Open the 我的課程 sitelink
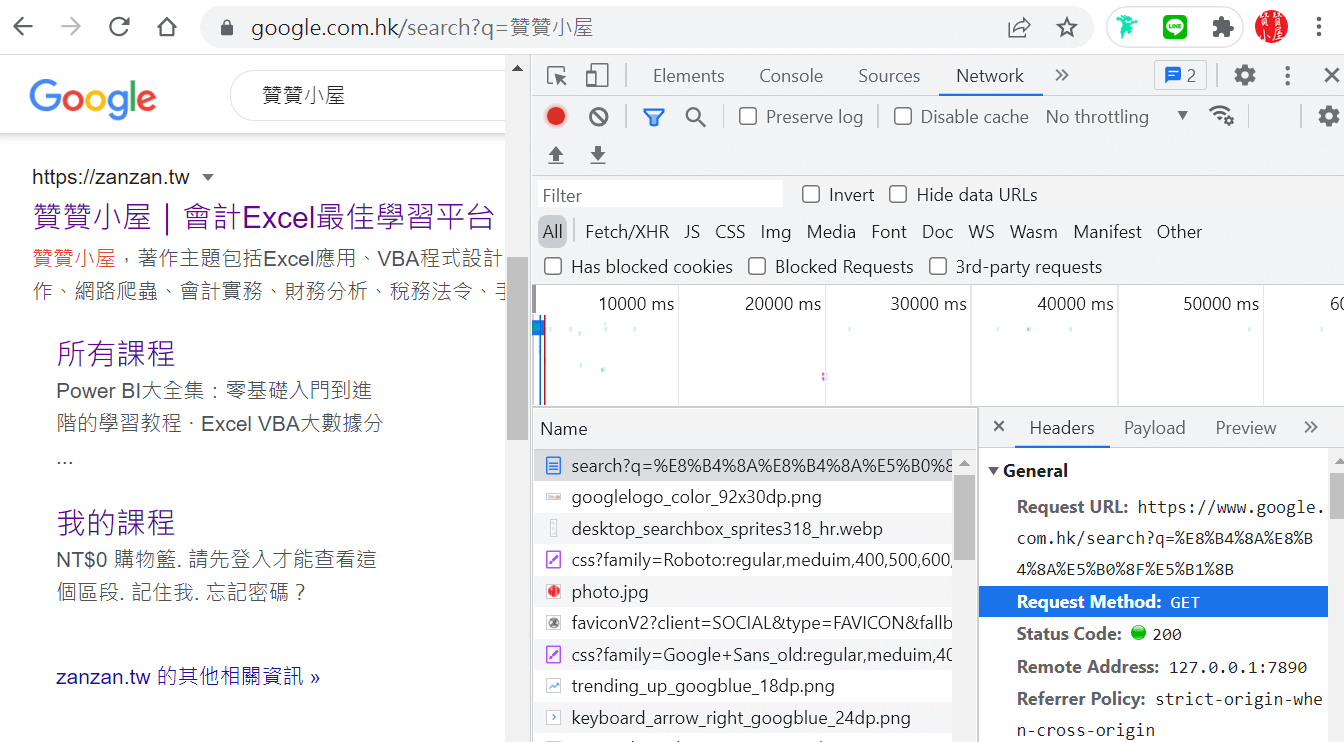 pos(116,523)
